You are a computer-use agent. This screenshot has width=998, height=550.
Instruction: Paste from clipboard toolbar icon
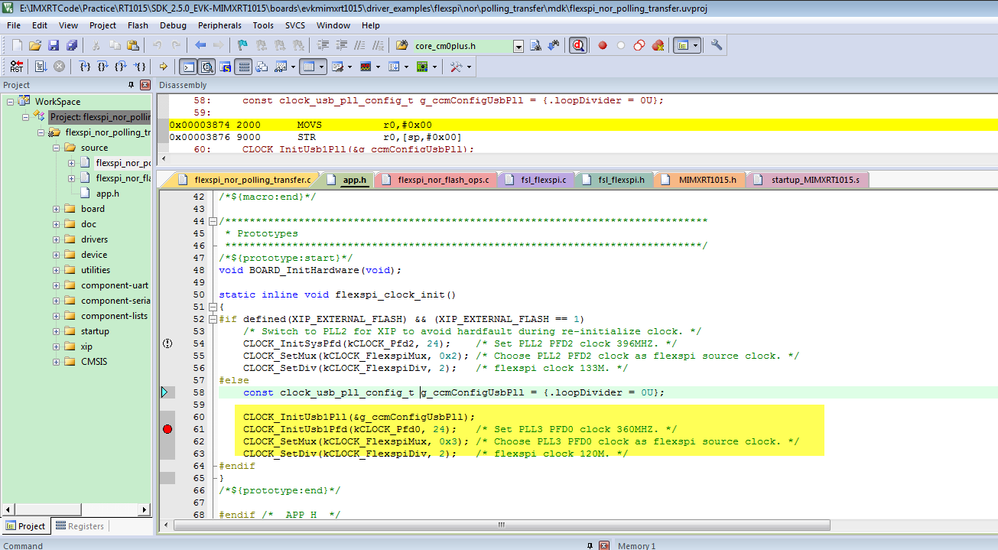133,46
